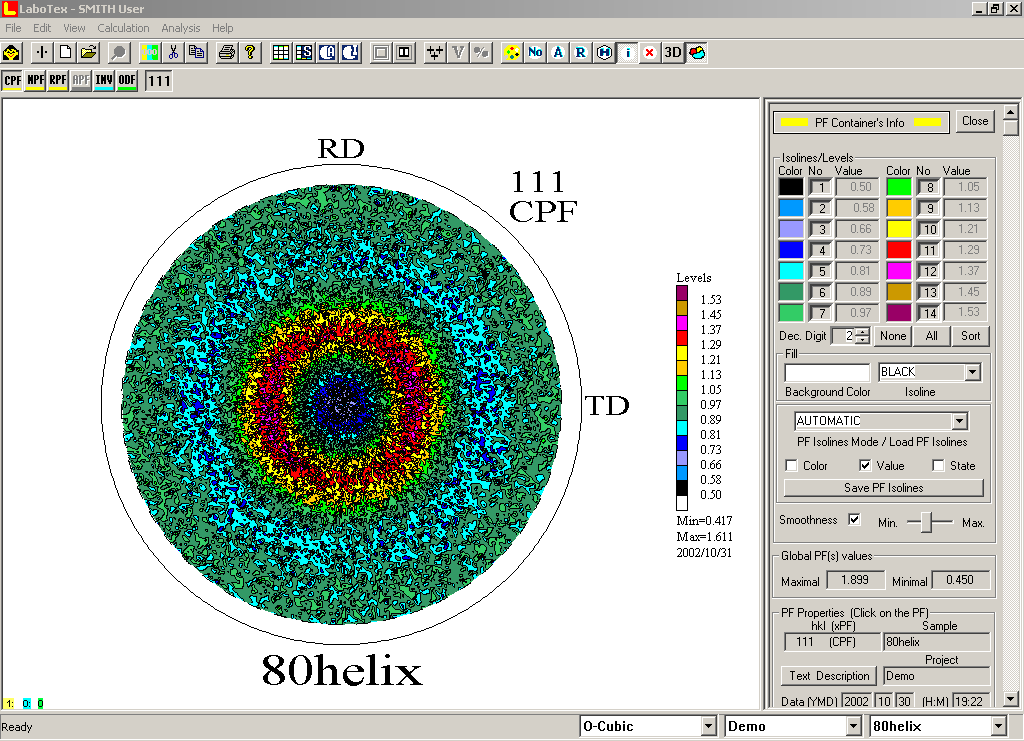Image resolution: width=1024 pixels, height=741 pixels.
Task: Click the yellow question mark help icon
Action: pos(250,52)
